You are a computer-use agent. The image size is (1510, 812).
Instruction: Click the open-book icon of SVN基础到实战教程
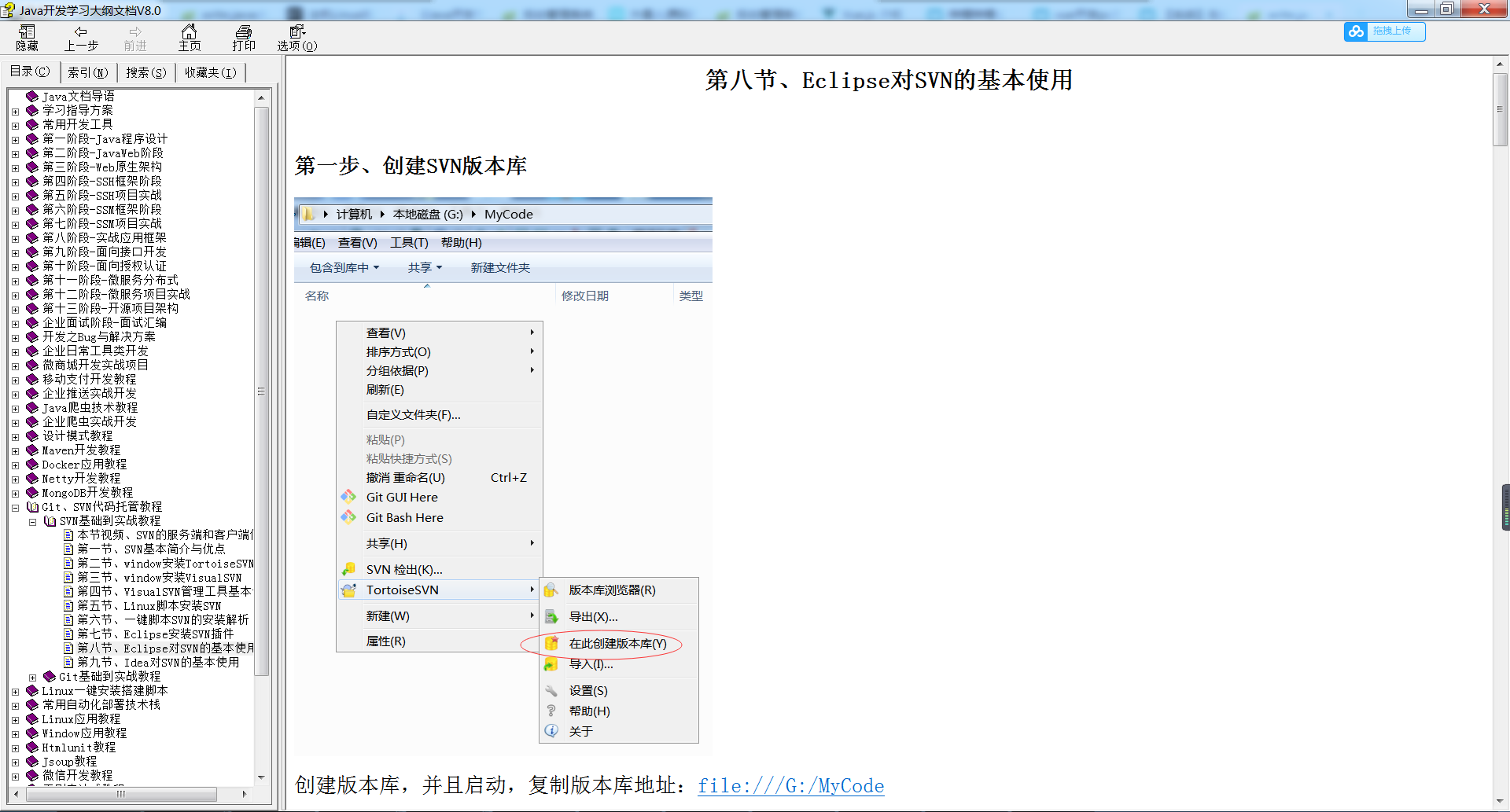click(x=50, y=521)
